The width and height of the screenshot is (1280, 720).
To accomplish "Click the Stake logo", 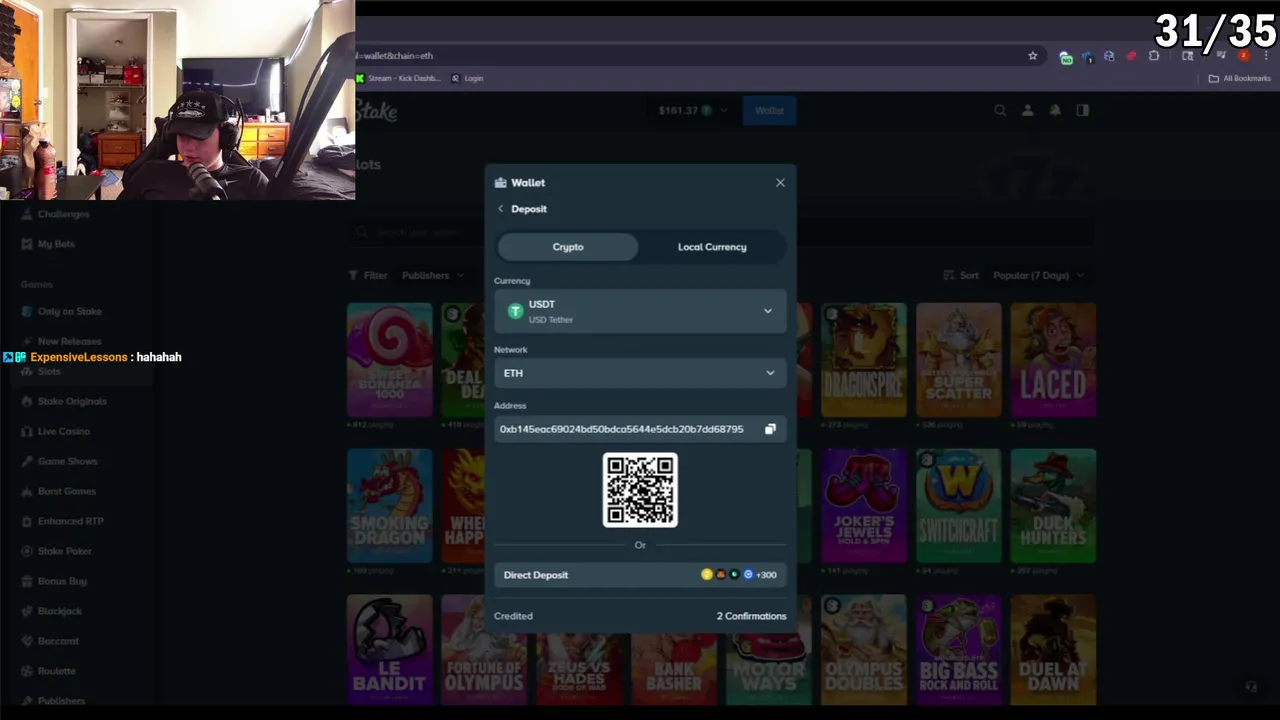I will [377, 112].
